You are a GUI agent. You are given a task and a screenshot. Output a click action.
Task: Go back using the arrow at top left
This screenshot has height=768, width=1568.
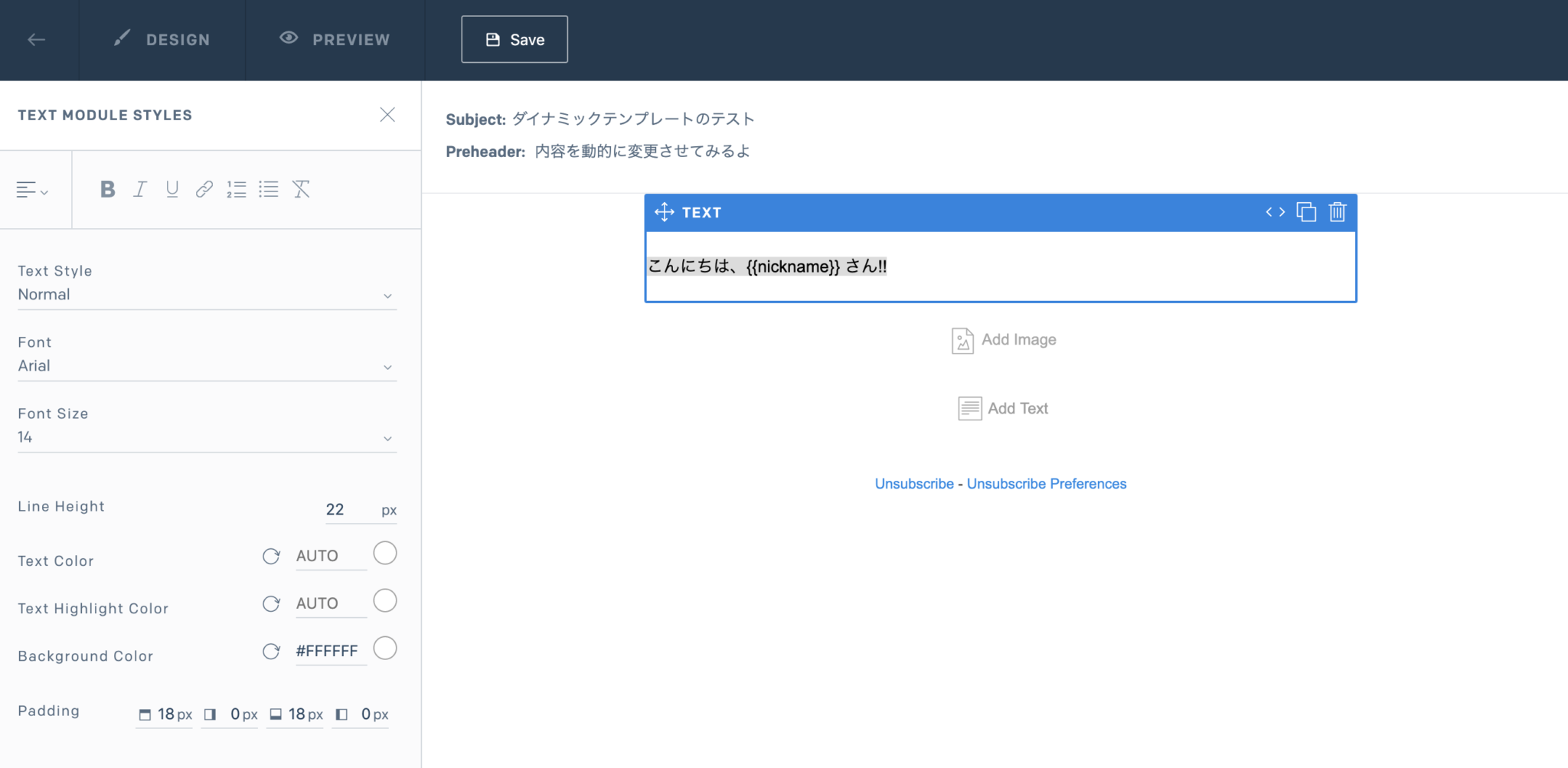coord(37,39)
